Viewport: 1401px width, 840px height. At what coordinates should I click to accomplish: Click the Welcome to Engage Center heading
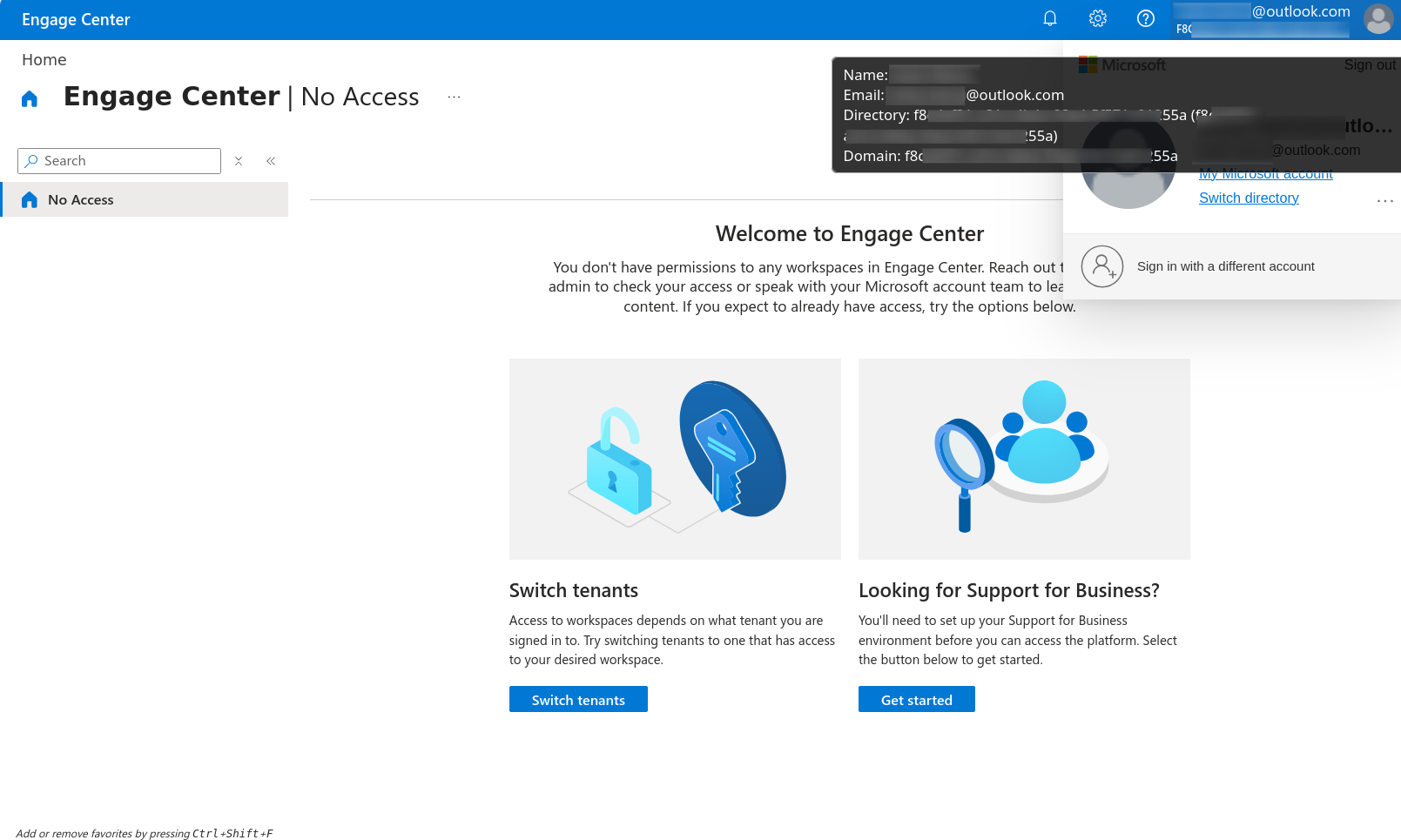[850, 233]
